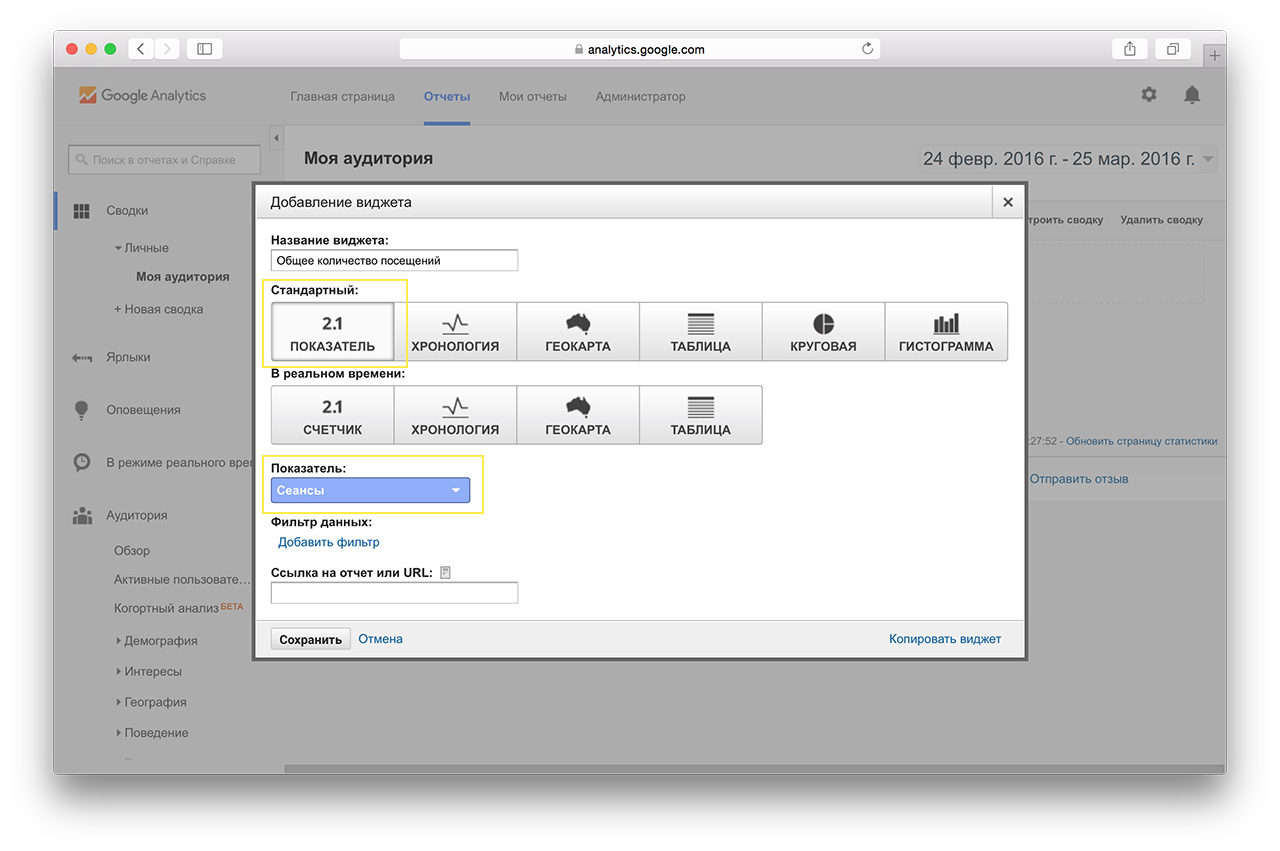
Task: Select the real-time Геокарта widget
Action: (578, 415)
